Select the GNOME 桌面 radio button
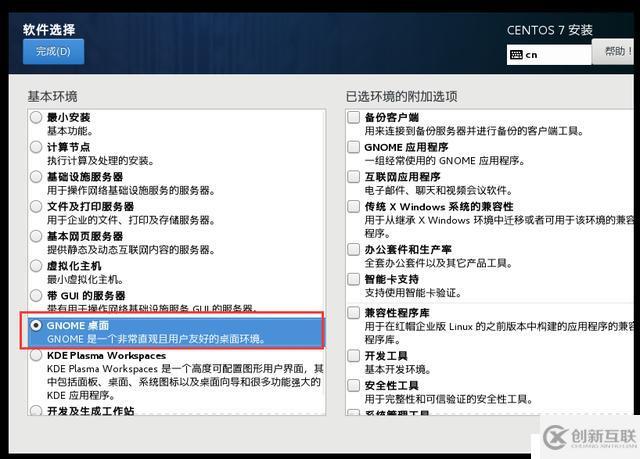The width and height of the screenshot is (640, 459). tap(36, 325)
